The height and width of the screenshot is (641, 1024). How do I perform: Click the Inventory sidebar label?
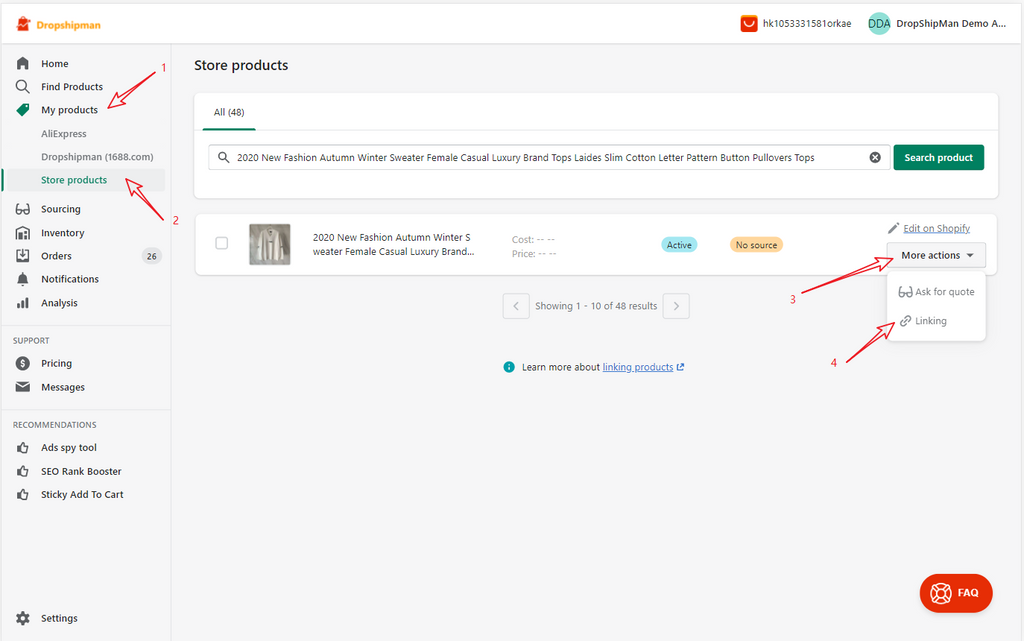[63, 232]
